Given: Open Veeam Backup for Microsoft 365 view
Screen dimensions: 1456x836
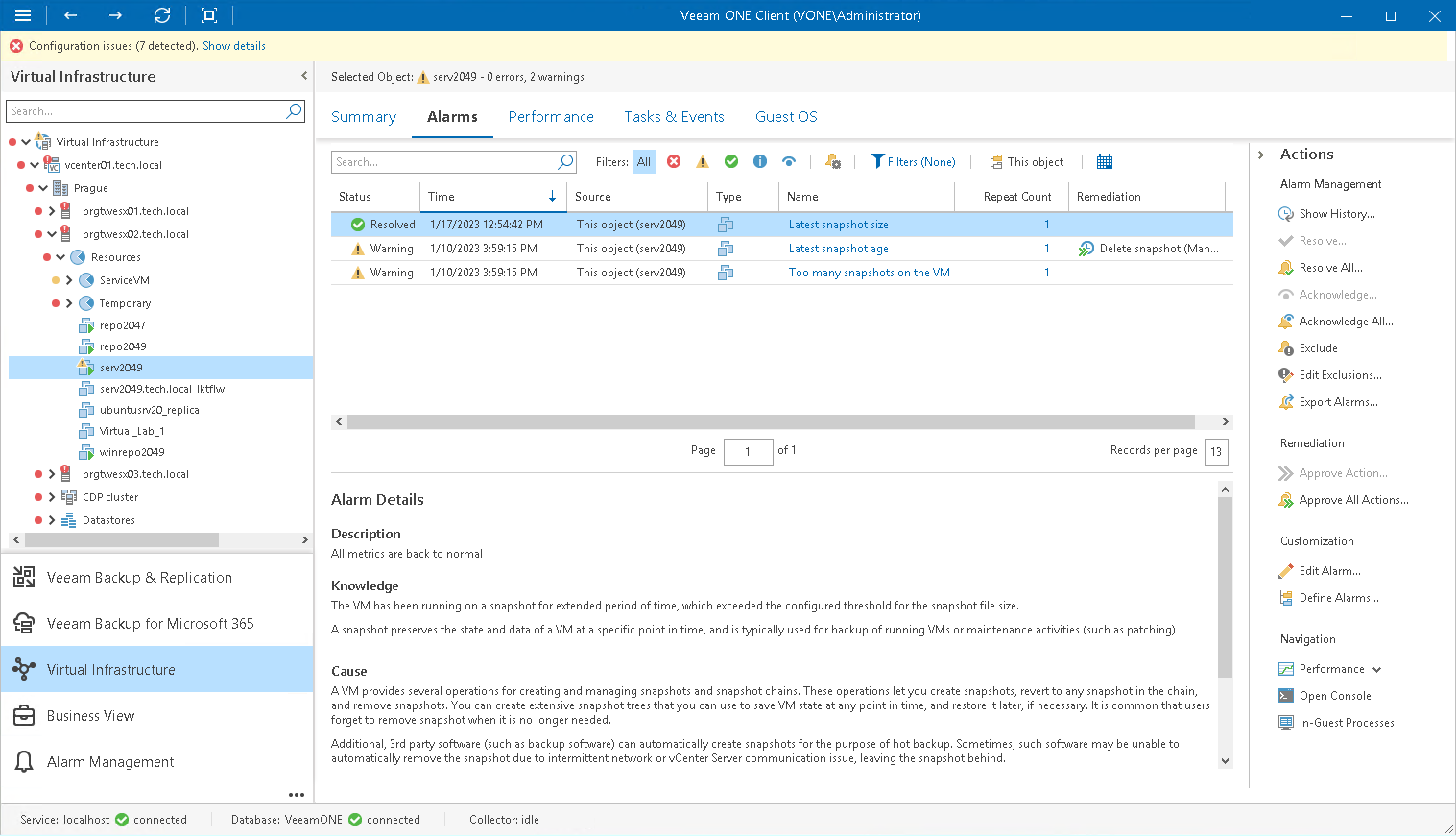Looking at the screenshot, I should pyautogui.click(x=157, y=623).
